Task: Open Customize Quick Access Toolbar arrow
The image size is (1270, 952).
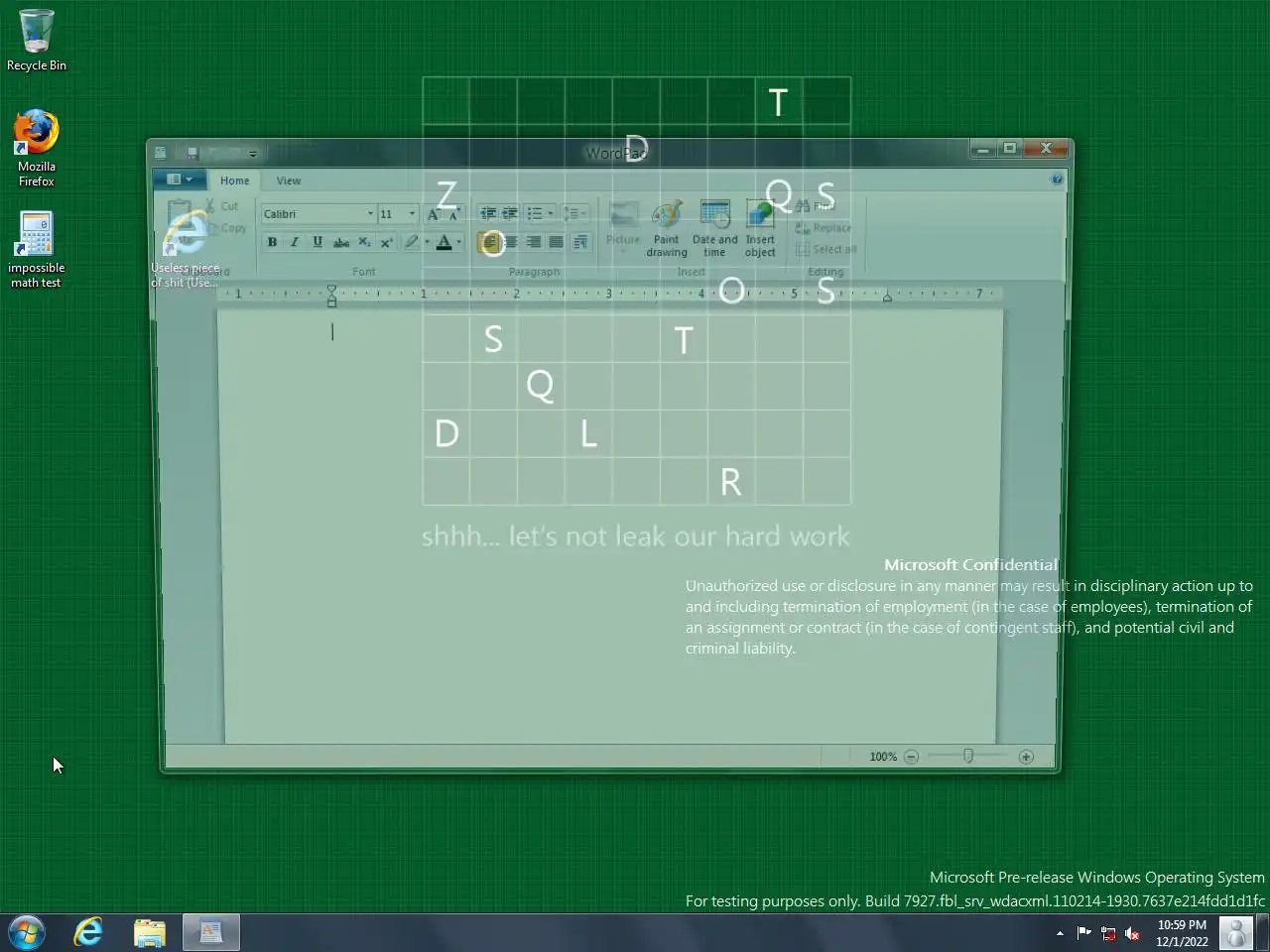Action: coord(253,154)
